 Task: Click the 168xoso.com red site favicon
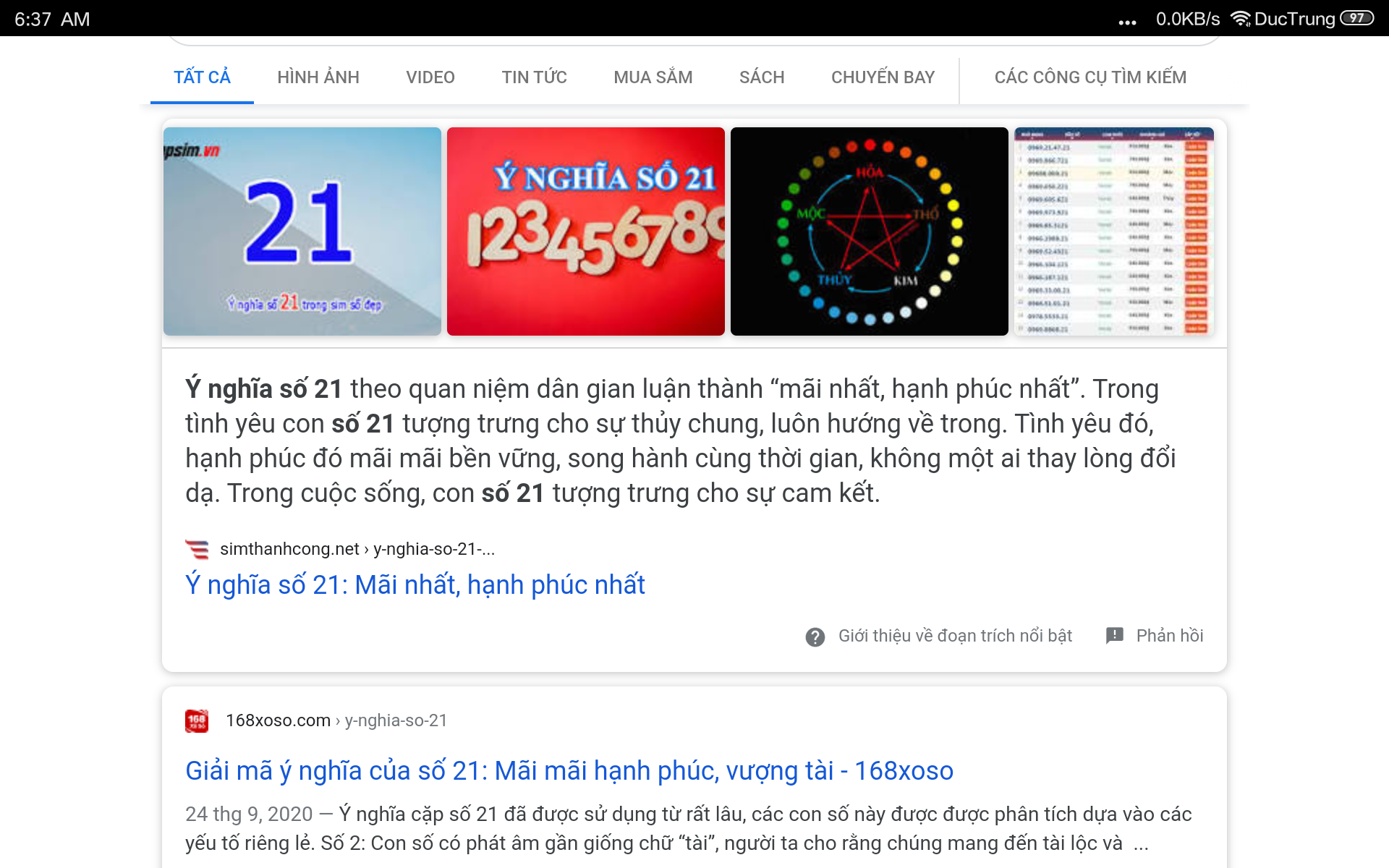pos(196,720)
